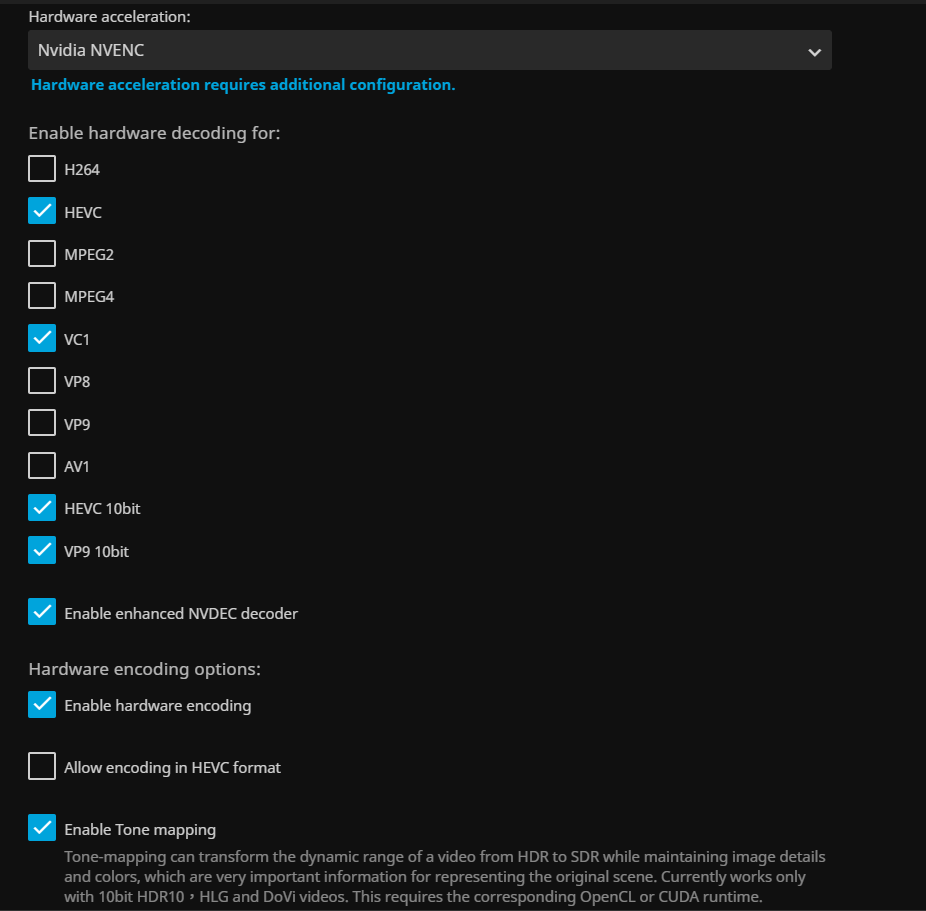Click the dropdown chevron arrow icon
Viewport: 926px width, 911px height.
click(814, 52)
